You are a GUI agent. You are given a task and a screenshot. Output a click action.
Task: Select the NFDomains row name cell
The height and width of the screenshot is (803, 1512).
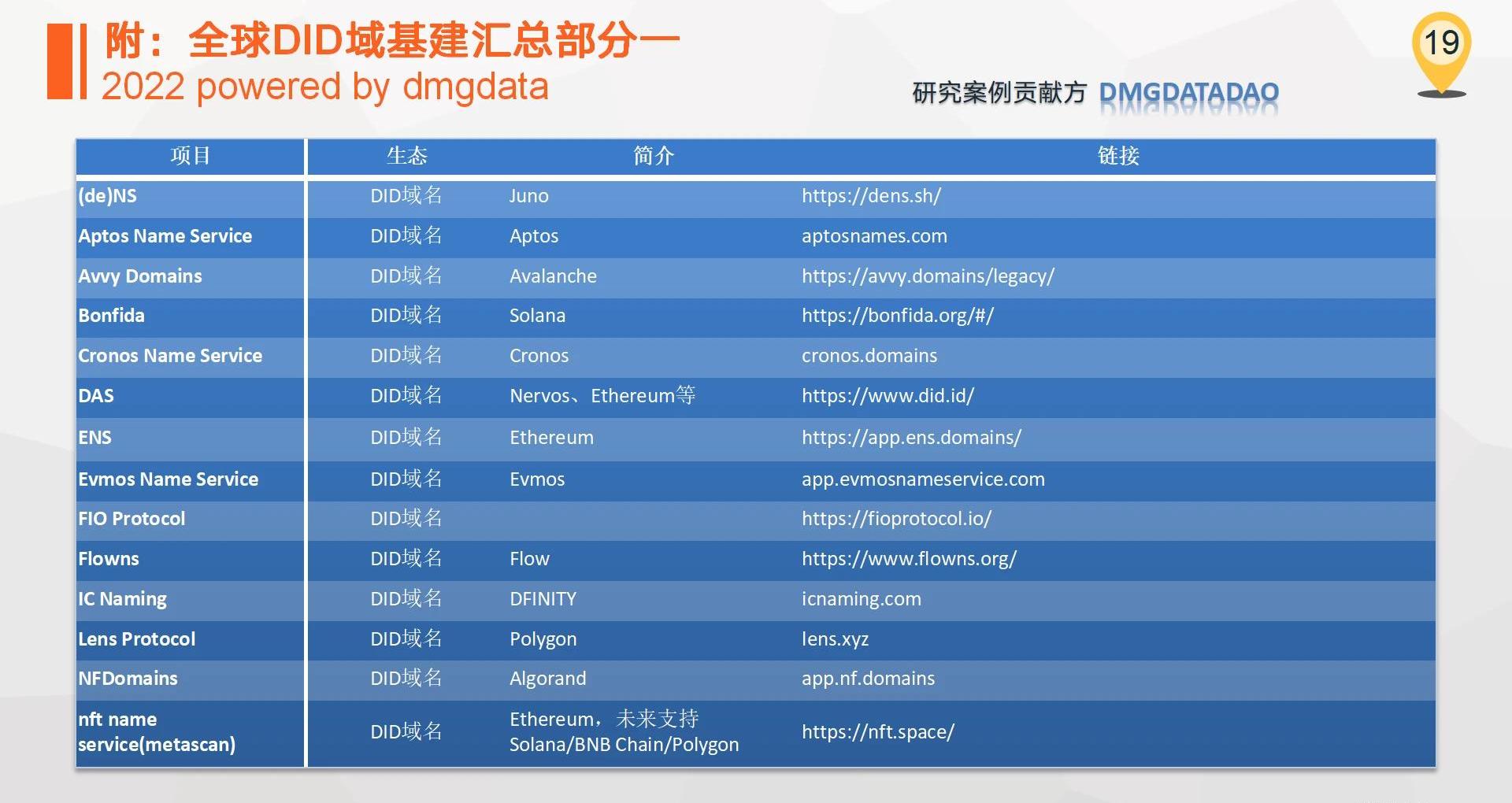tap(128, 679)
